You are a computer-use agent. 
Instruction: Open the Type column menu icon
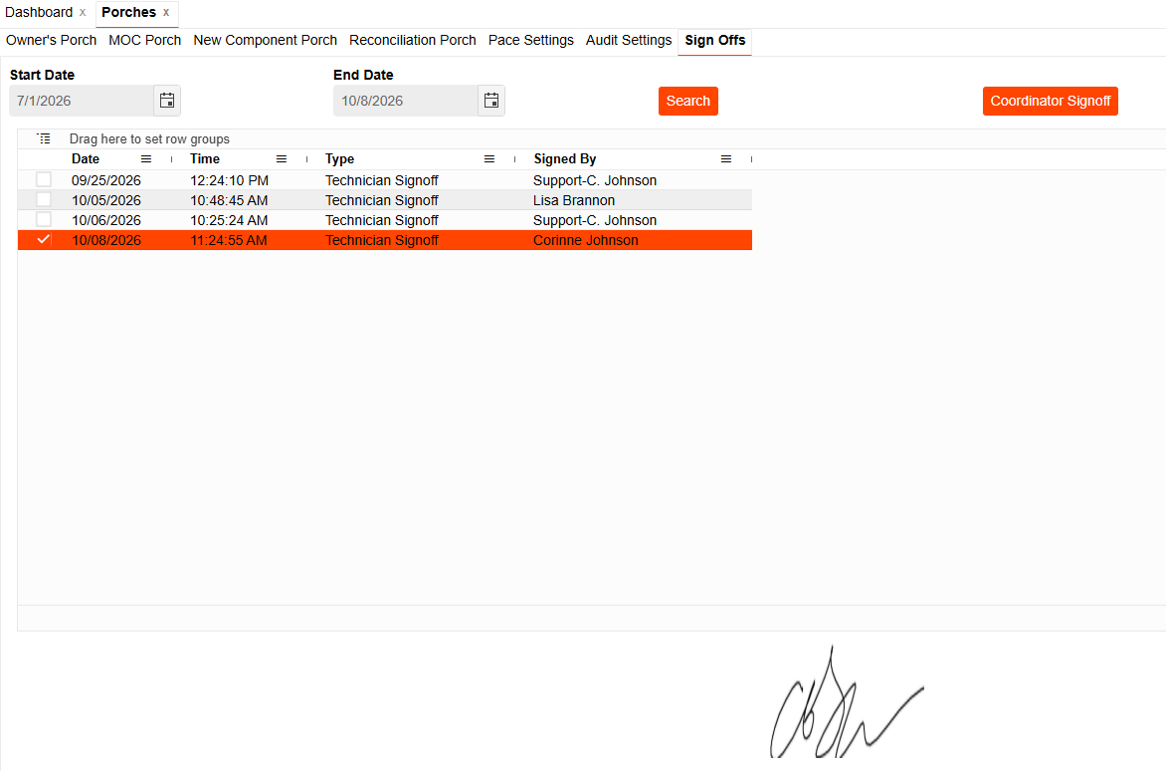[x=489, y=159]
